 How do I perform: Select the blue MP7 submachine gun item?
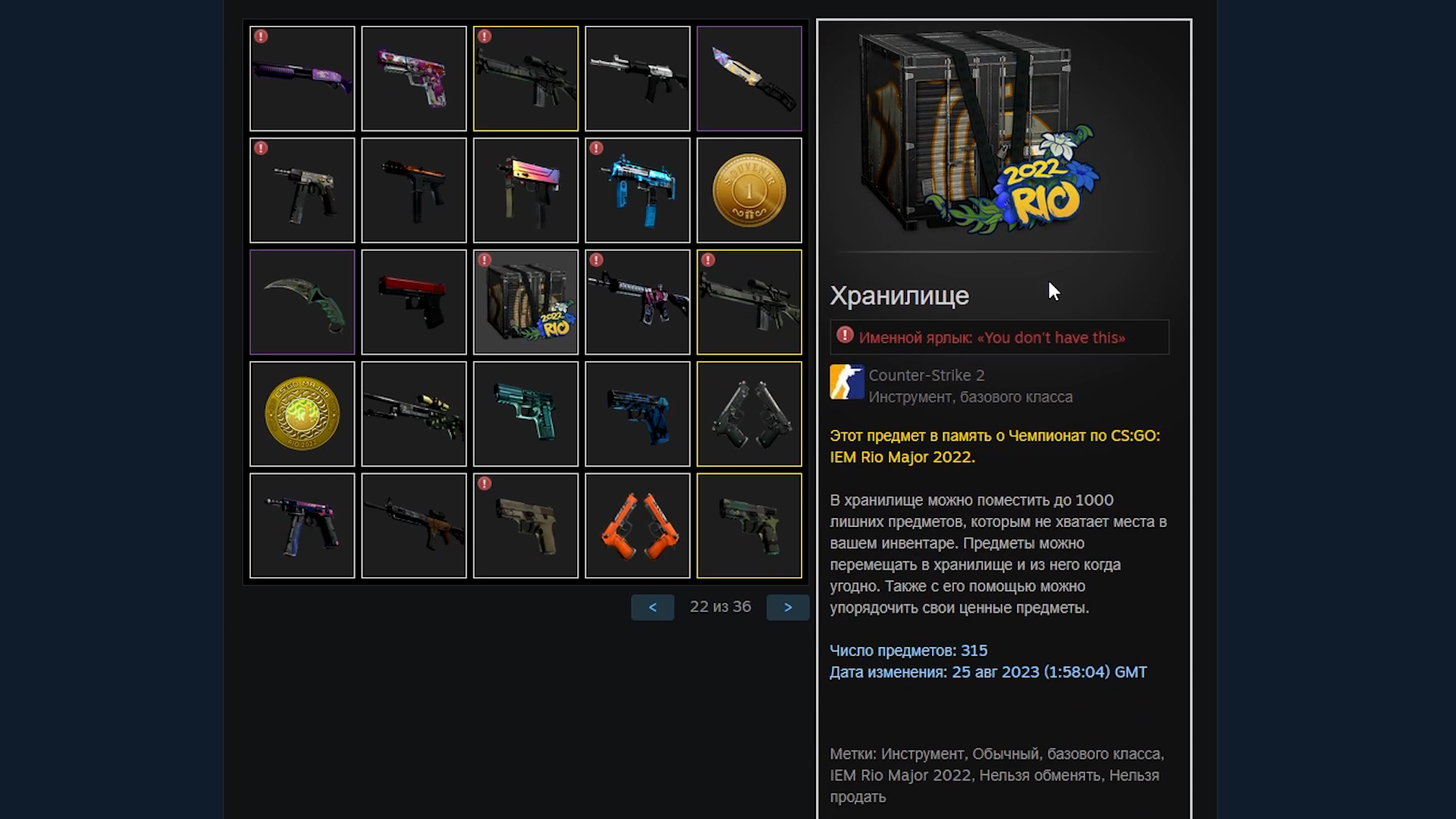point(637,190)
